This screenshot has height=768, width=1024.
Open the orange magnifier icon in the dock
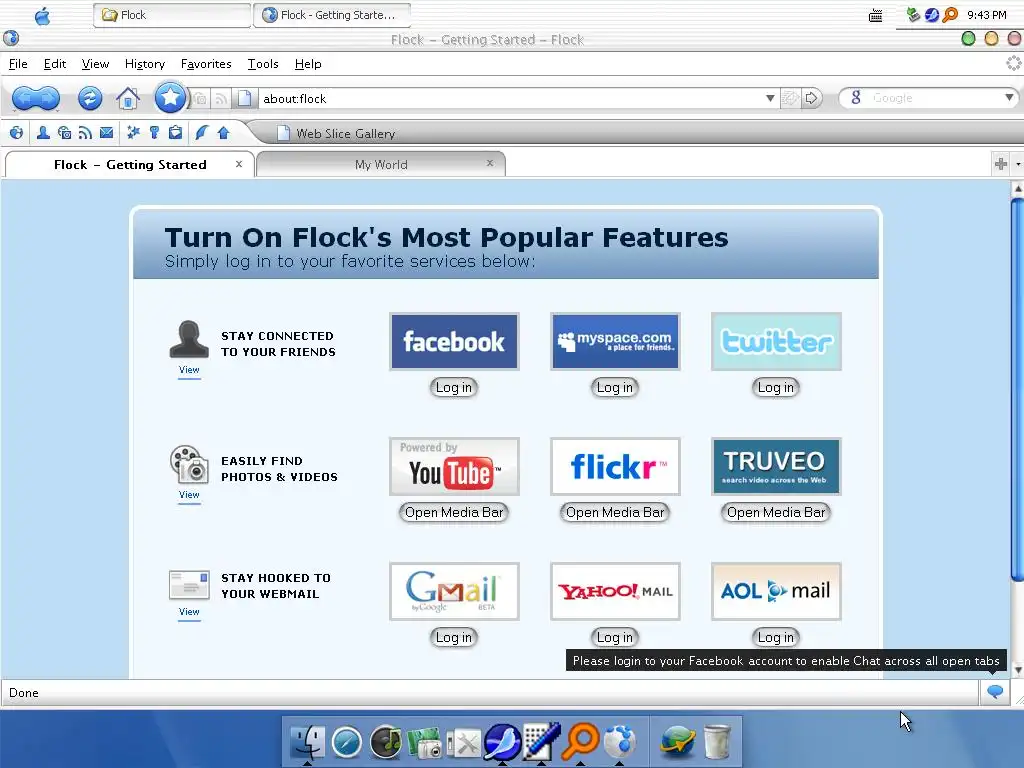[x=581, y=740]
